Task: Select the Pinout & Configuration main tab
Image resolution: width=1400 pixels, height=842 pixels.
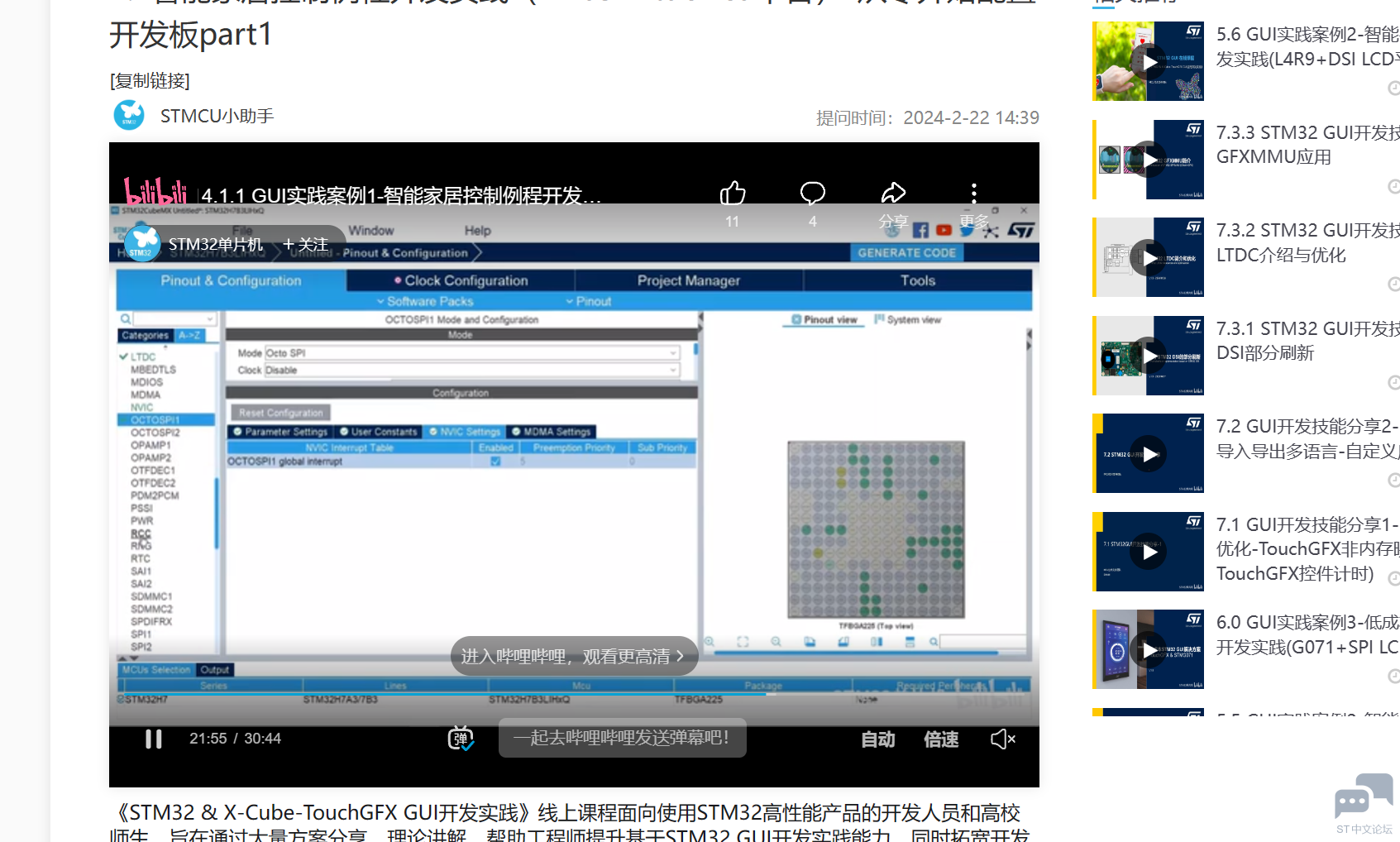Action: (231, 281)
